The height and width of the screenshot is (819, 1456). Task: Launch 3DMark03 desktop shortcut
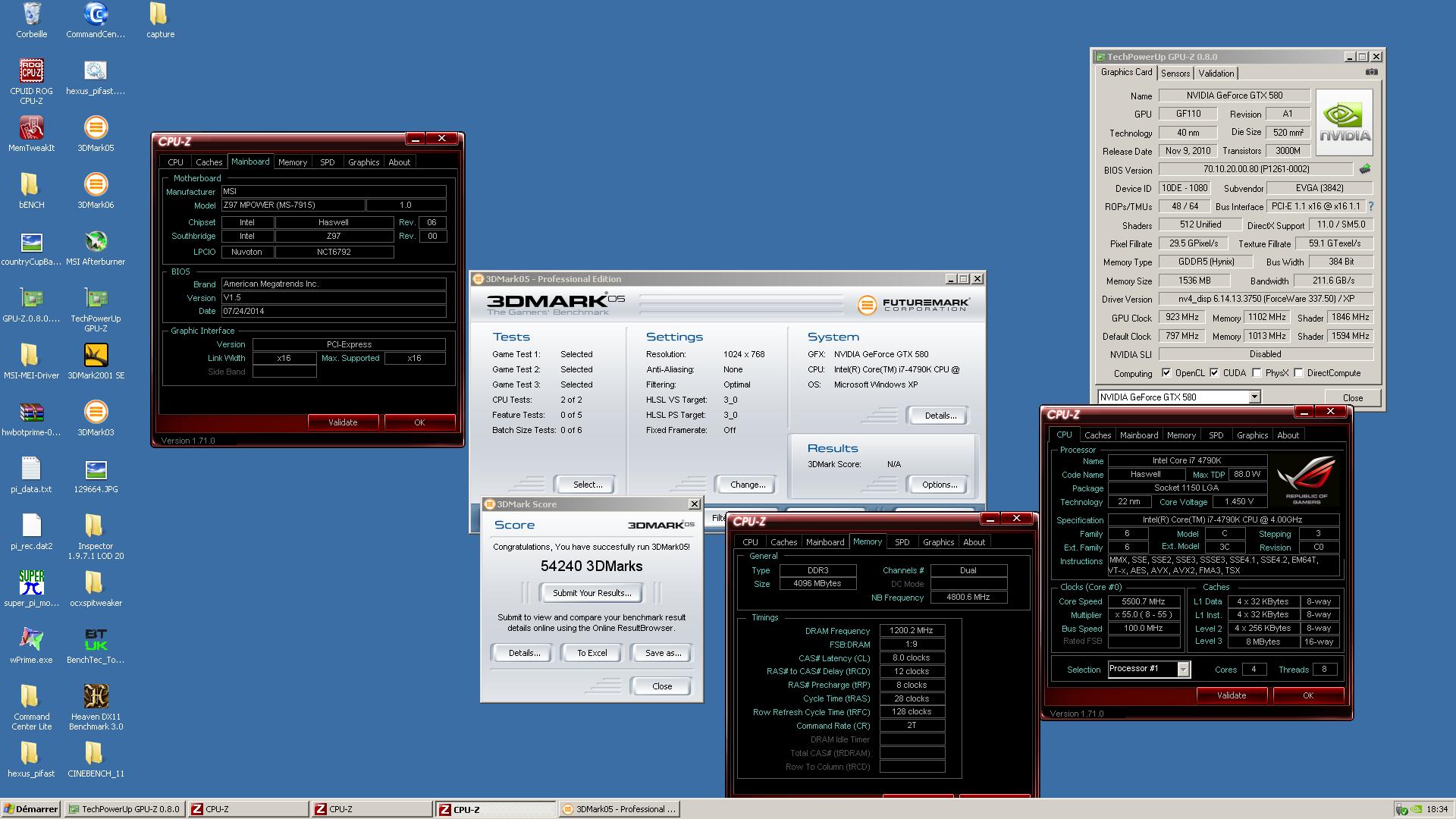(96, 413)
